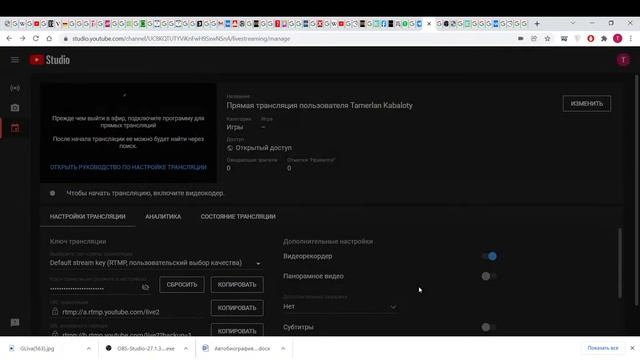Image resolution: width=640 pixels, height=360 pixels.
Task: Click the Сбросить stream key button
Action: pyautogui.click(x=182, y=284)
